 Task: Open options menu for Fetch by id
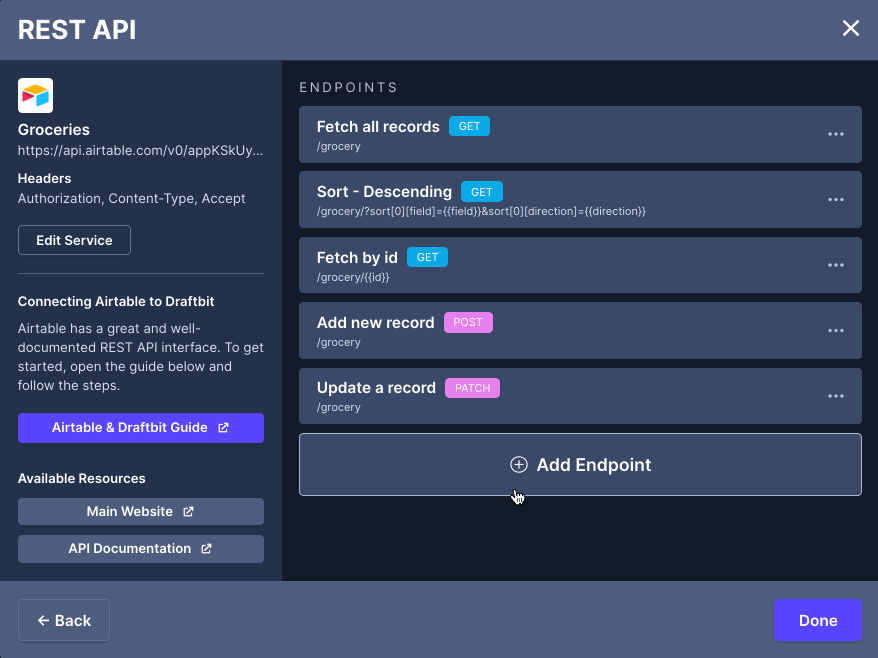click(835, 265)
